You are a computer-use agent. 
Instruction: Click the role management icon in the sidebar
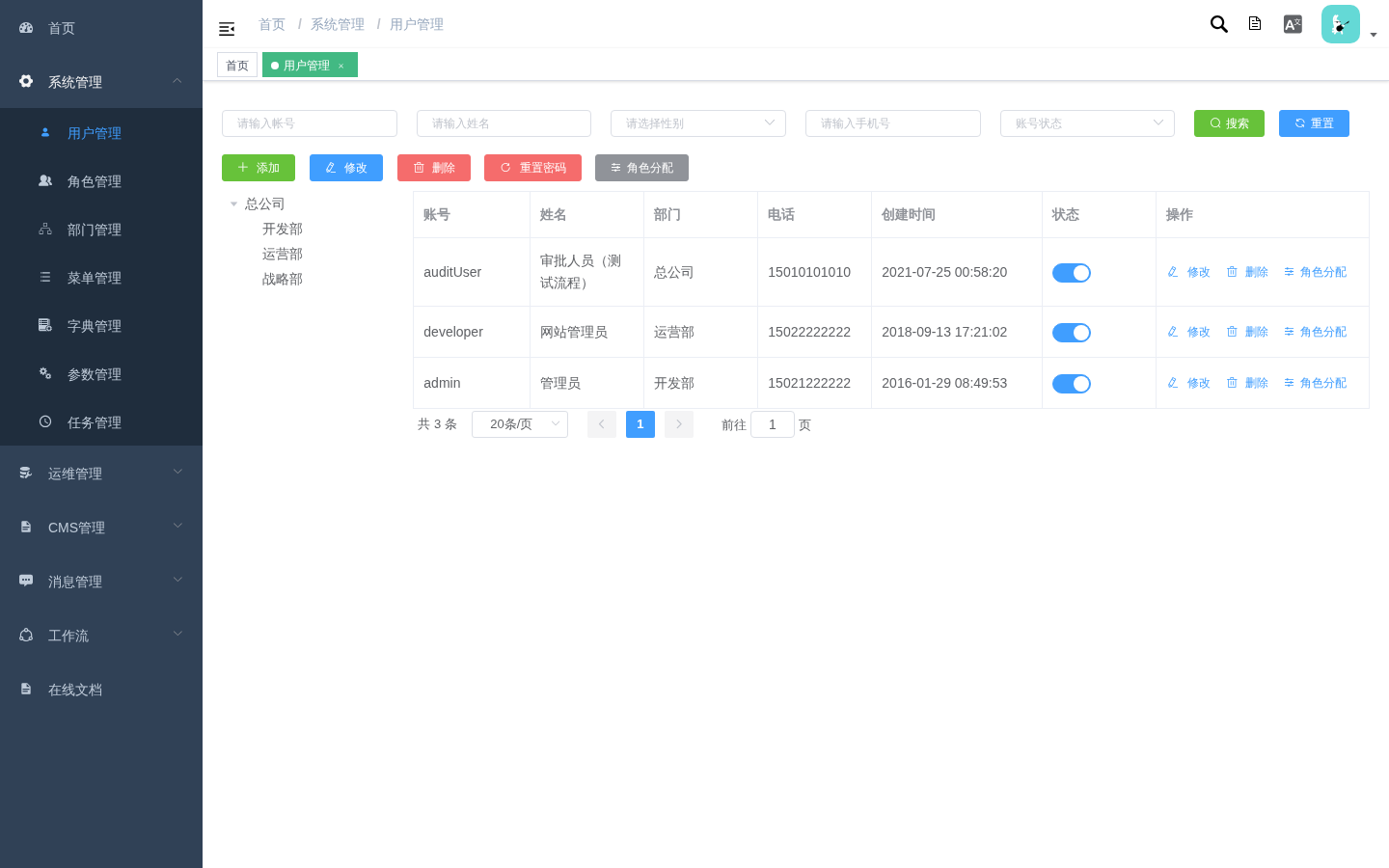(x=45, y=180)
